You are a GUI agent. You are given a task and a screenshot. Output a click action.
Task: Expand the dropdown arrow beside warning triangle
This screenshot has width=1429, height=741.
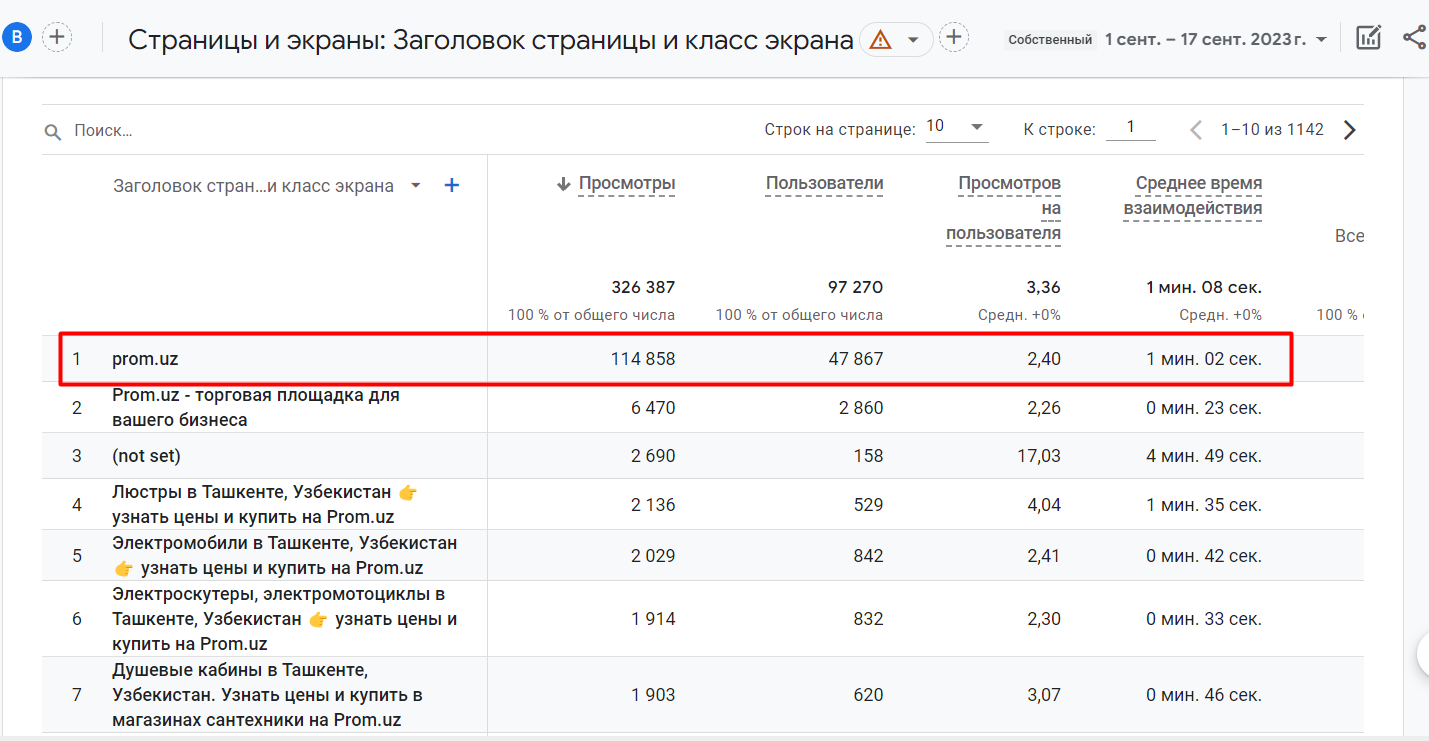pyautogui.click(x=912, y=39)
